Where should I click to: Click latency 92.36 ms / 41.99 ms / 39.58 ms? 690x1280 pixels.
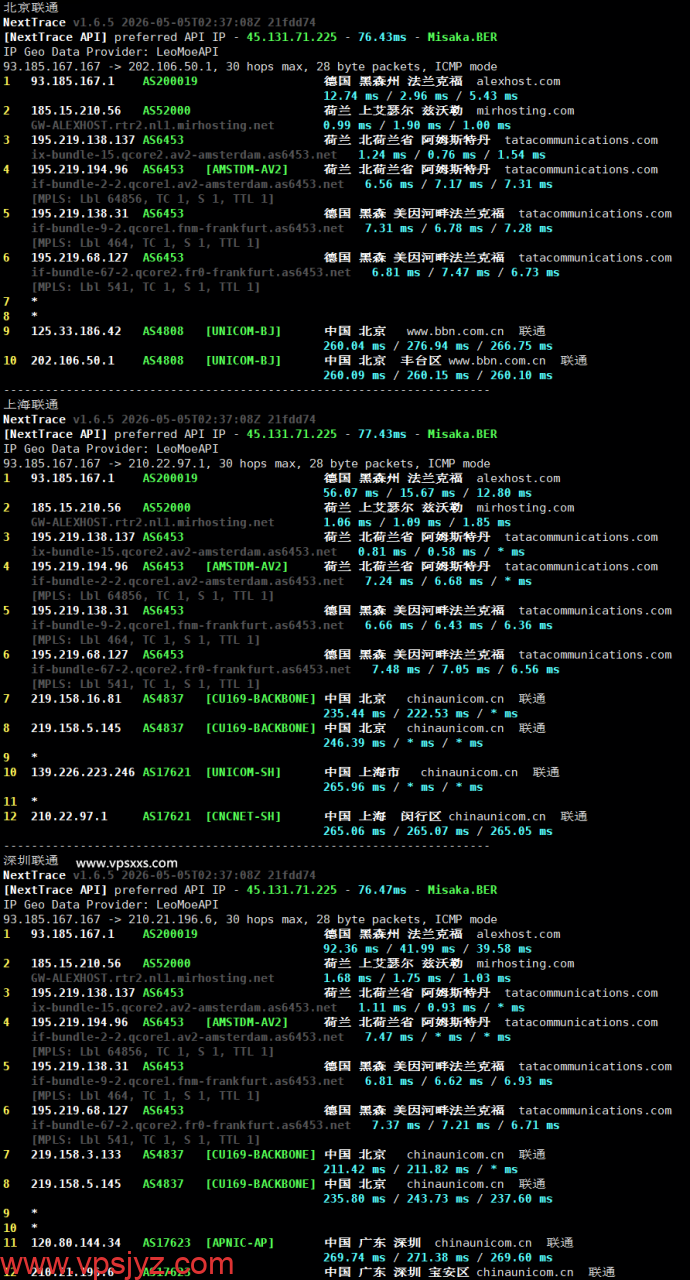coord(428,949)
